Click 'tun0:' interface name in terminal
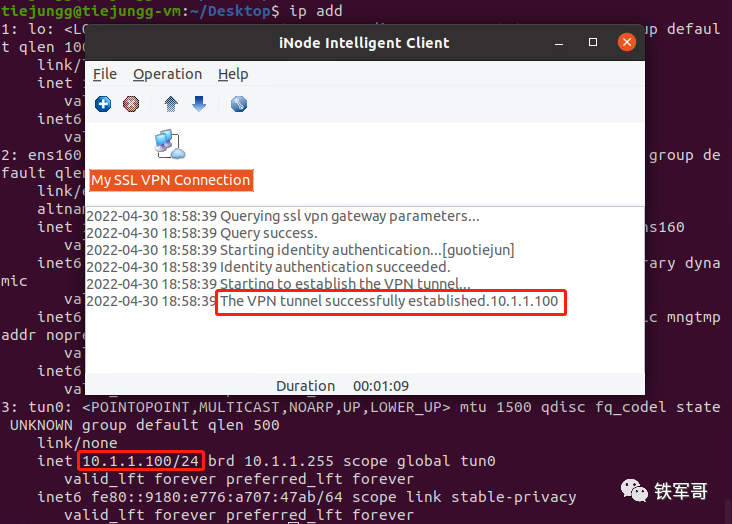The image size is (732, 524). (x=51, y=407)
